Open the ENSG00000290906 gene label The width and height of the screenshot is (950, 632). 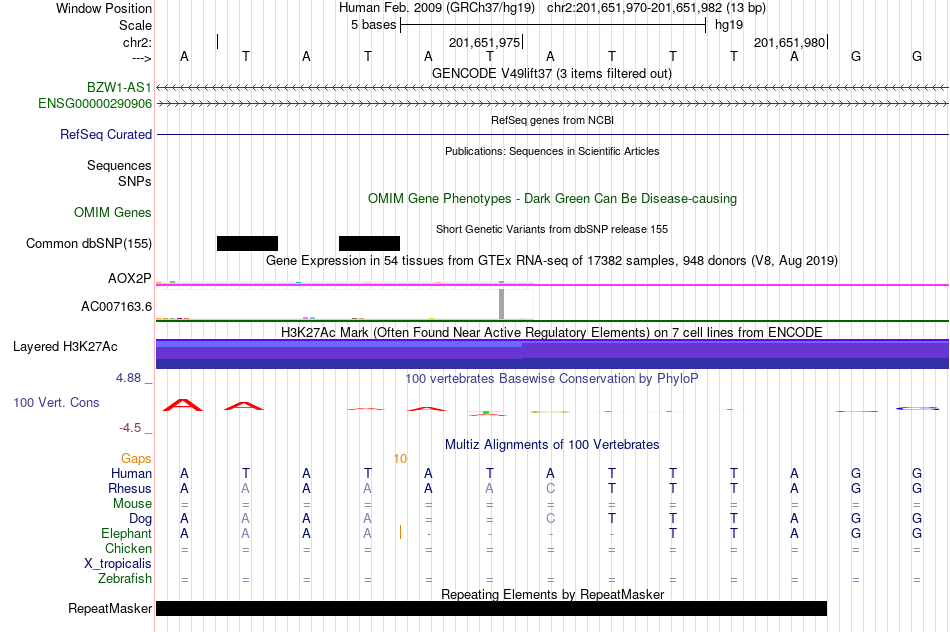95,104
